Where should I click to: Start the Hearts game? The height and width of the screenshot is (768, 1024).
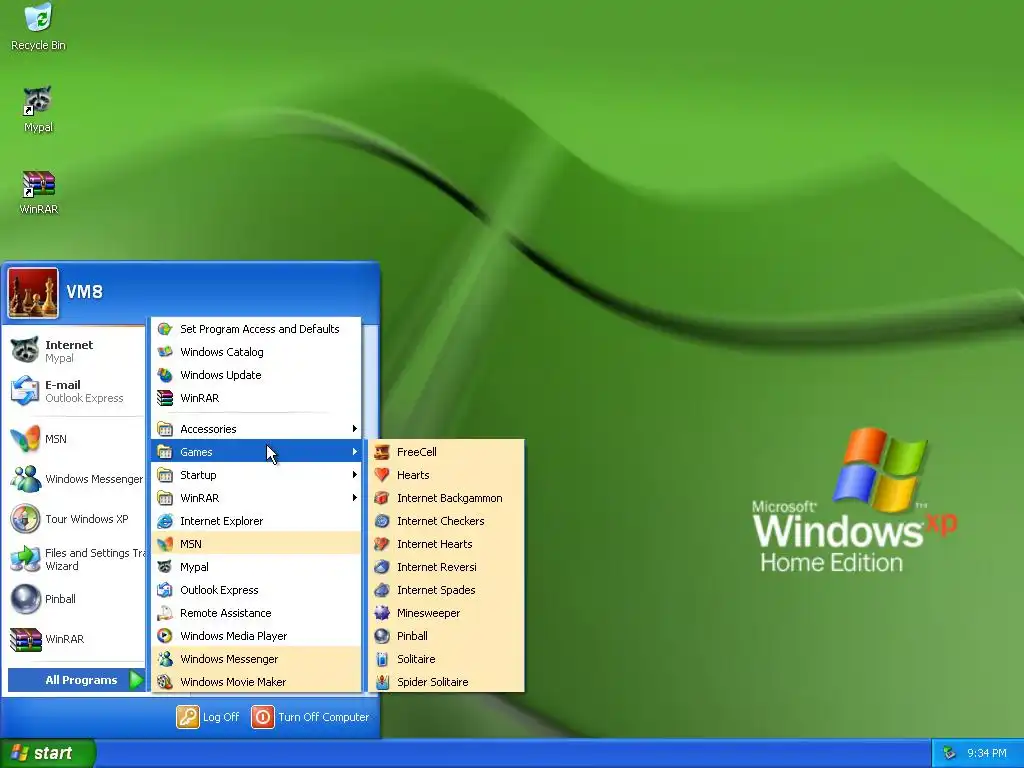(x=447, y=475)
